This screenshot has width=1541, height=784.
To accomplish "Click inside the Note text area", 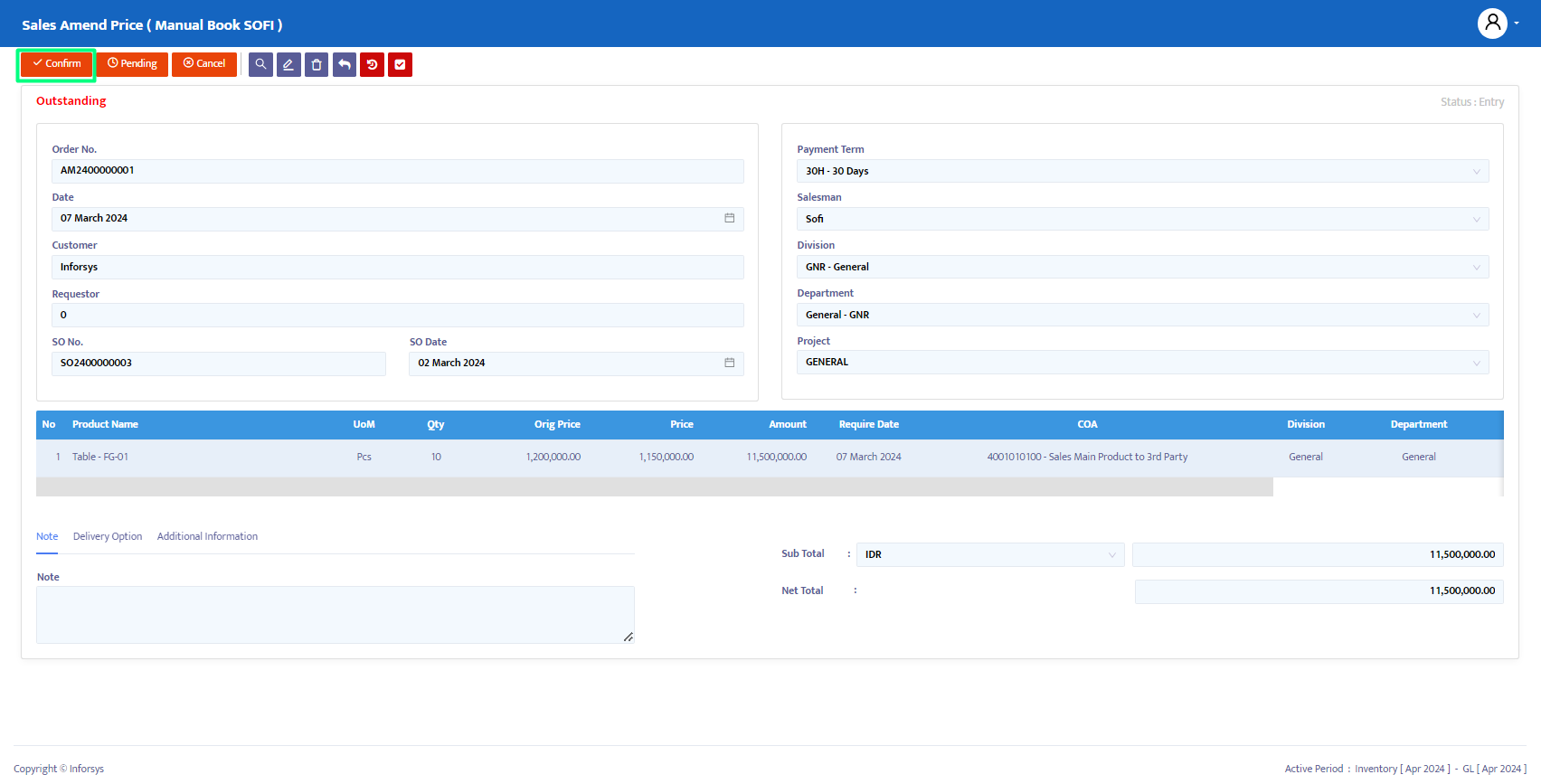I will click(336, 615).
